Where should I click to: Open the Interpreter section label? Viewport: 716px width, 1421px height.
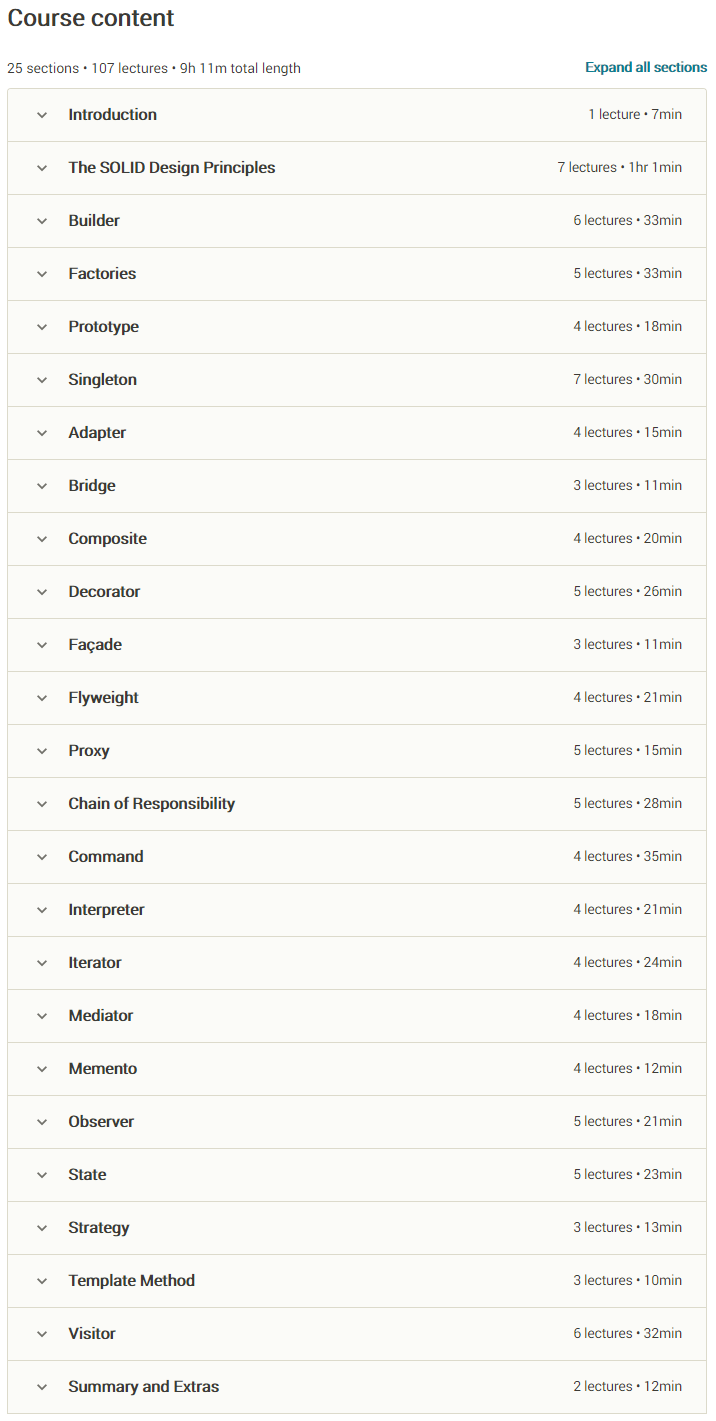coord(106,910)
